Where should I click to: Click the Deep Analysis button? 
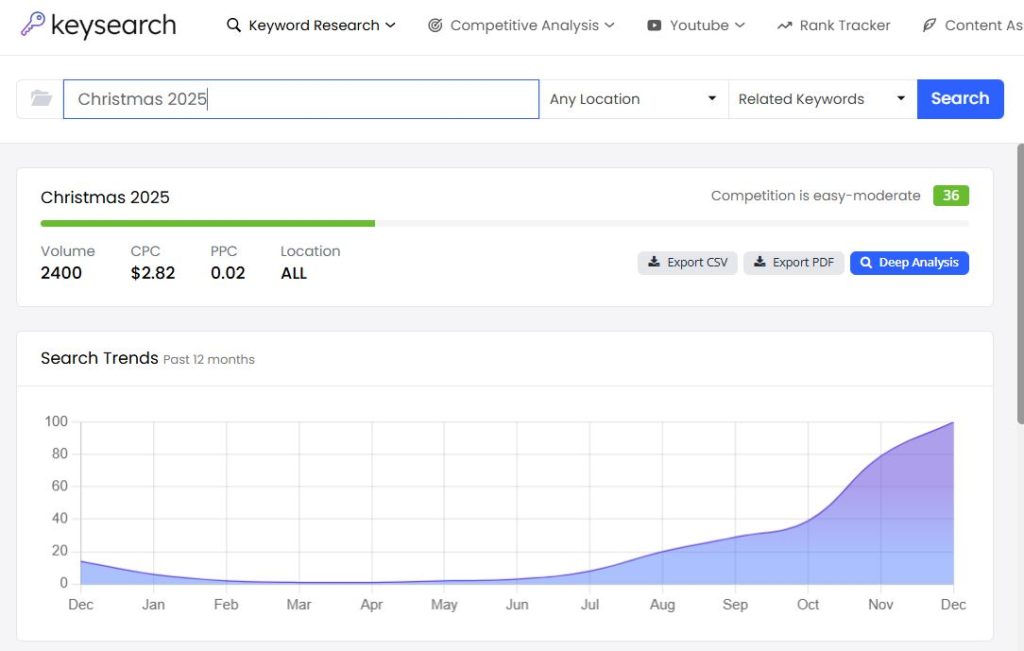tap(909, 263)
